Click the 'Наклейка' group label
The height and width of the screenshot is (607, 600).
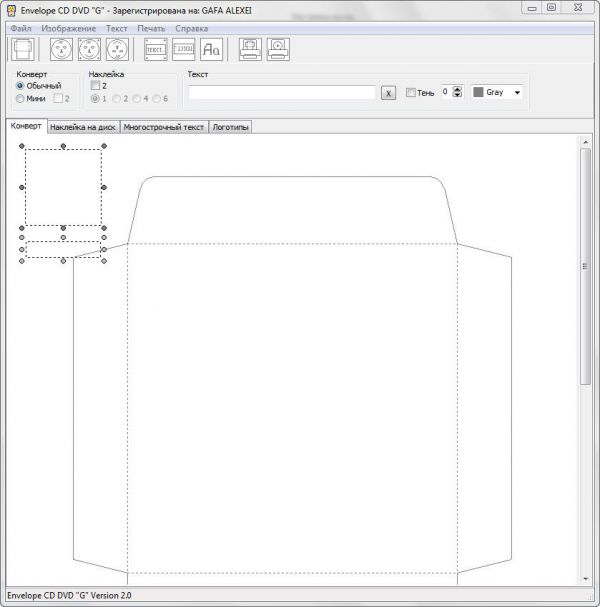point(106,74)
